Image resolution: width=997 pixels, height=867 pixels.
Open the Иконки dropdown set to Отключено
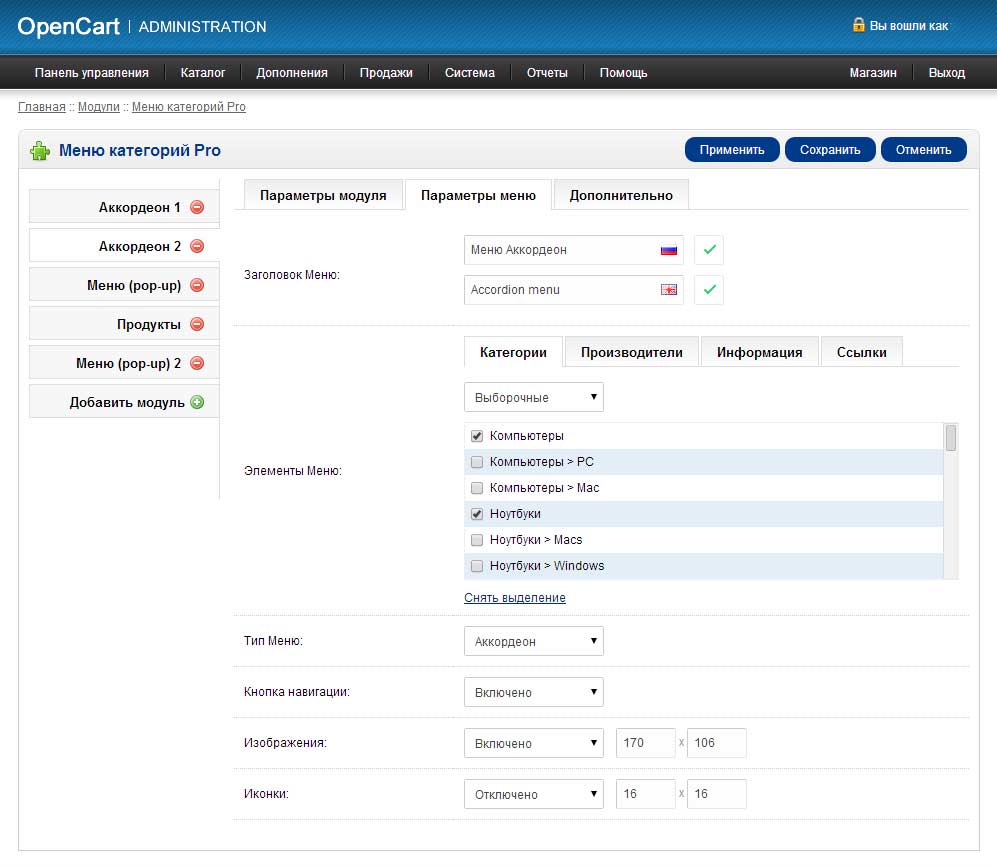point(534,794)
